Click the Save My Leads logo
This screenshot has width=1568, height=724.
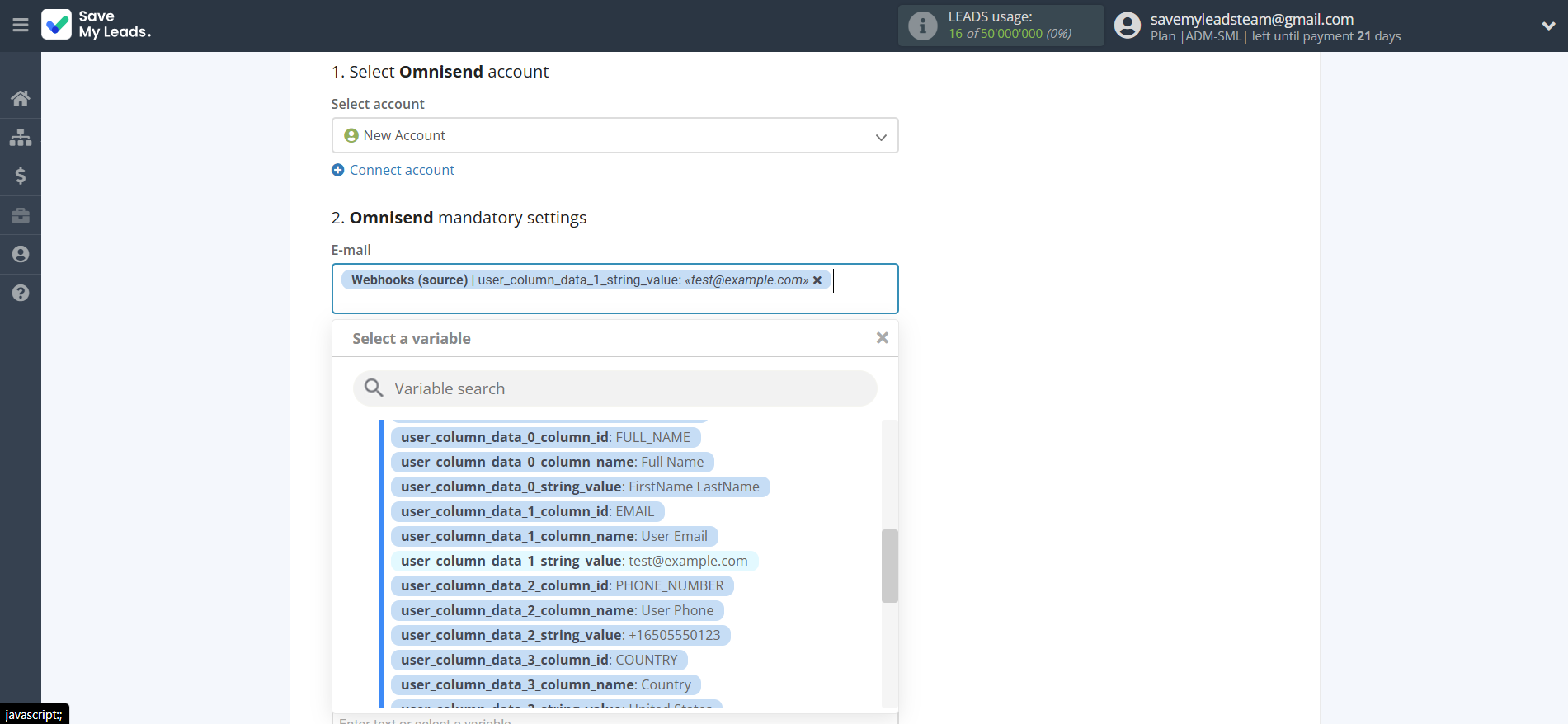97,25
